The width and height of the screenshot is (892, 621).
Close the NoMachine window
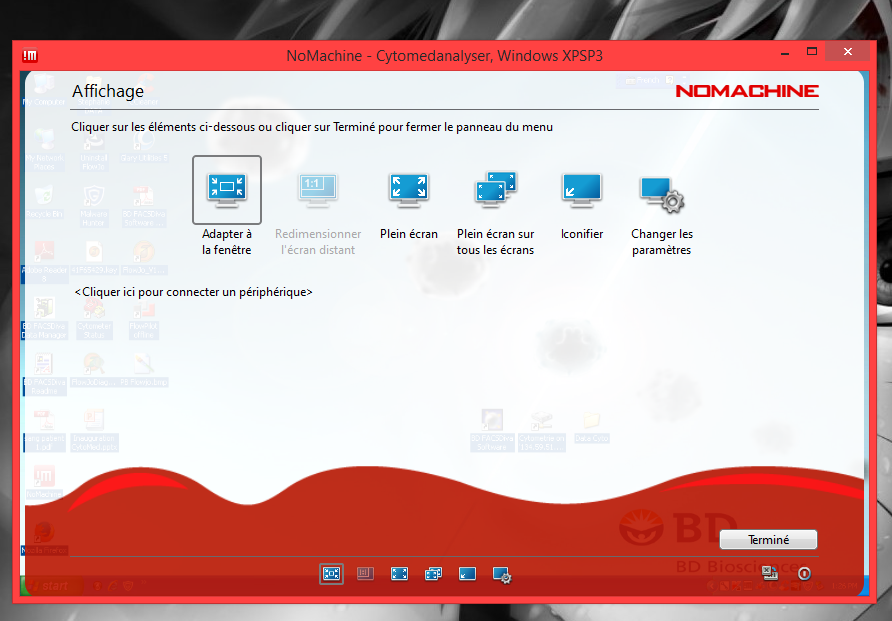tap(848, 52)
